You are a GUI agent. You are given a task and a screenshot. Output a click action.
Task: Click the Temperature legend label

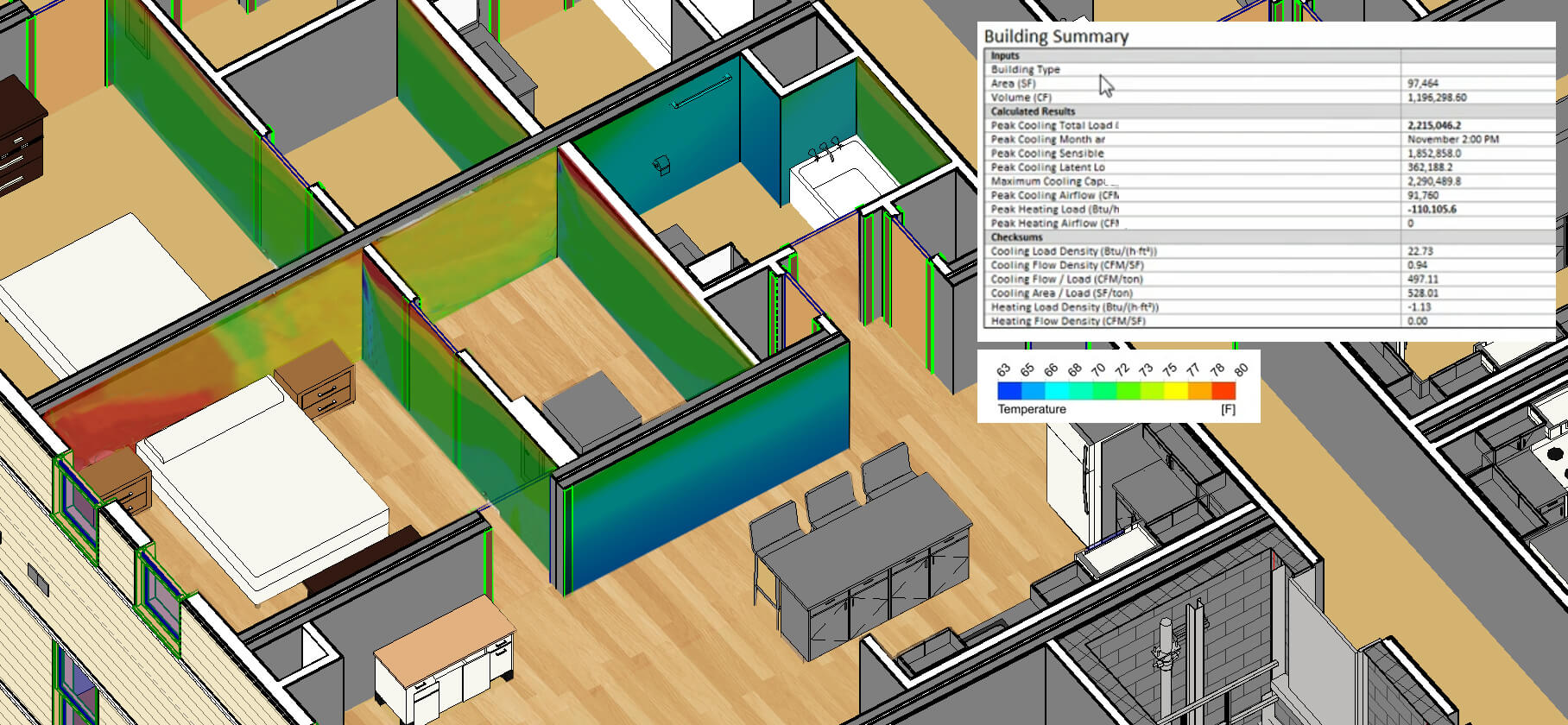[x=1032, y=409]
